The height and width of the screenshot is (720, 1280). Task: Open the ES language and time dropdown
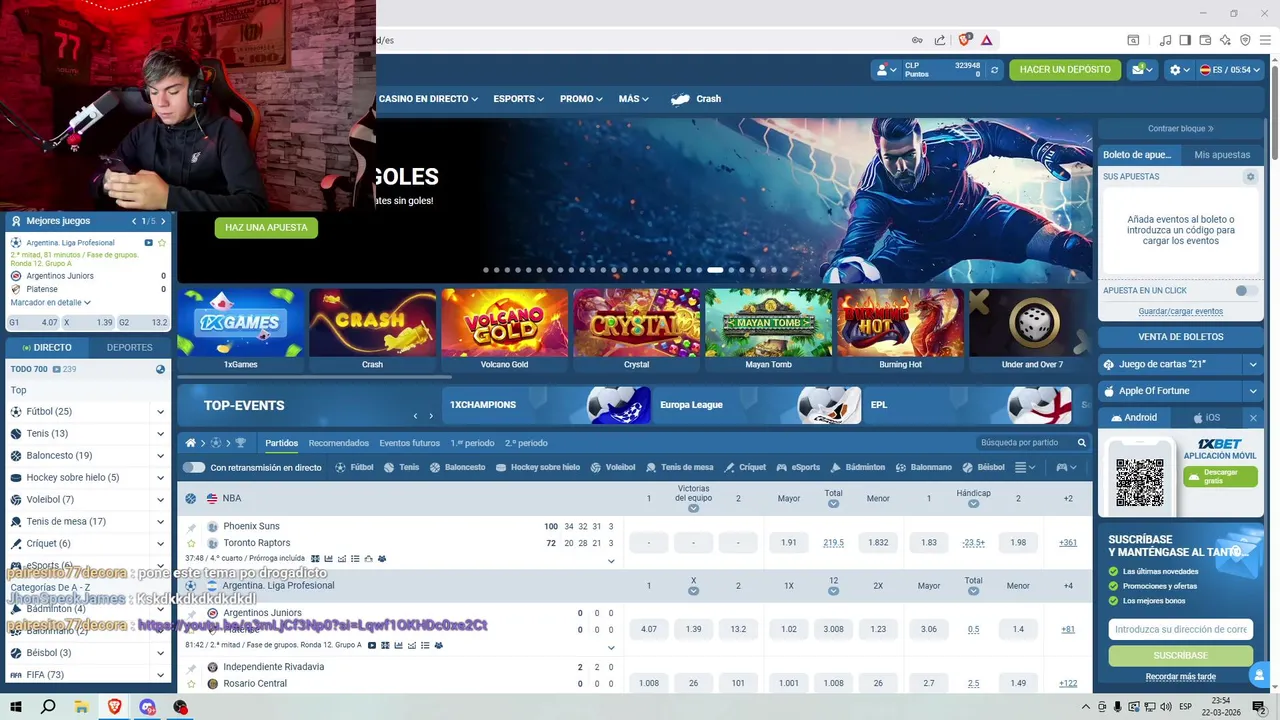(x=1230, y=70)
